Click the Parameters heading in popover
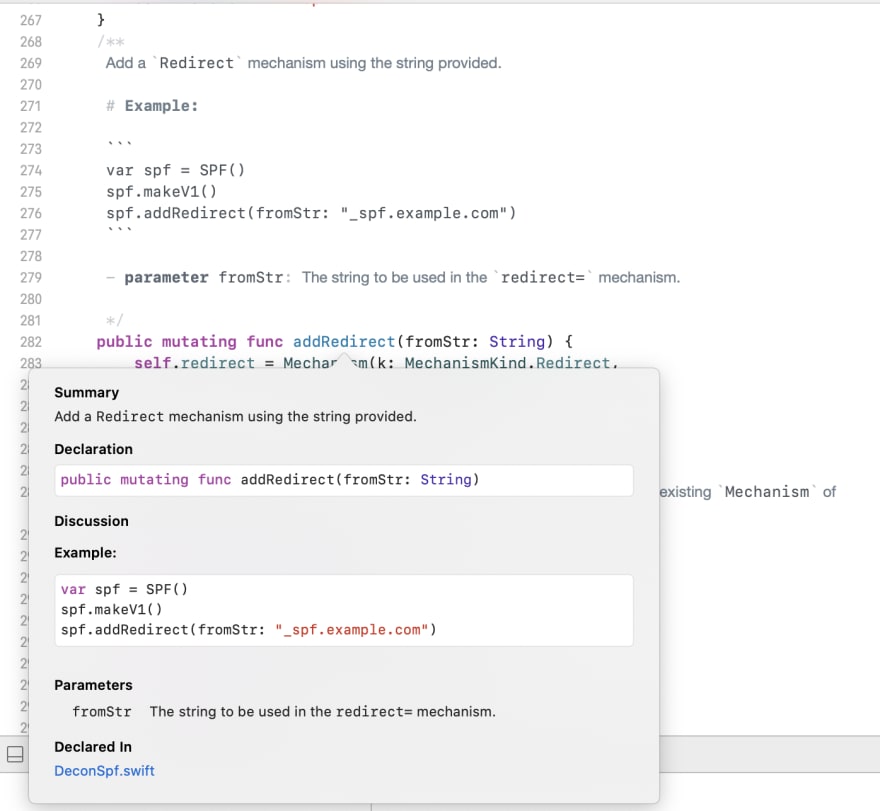 [93, 685]
